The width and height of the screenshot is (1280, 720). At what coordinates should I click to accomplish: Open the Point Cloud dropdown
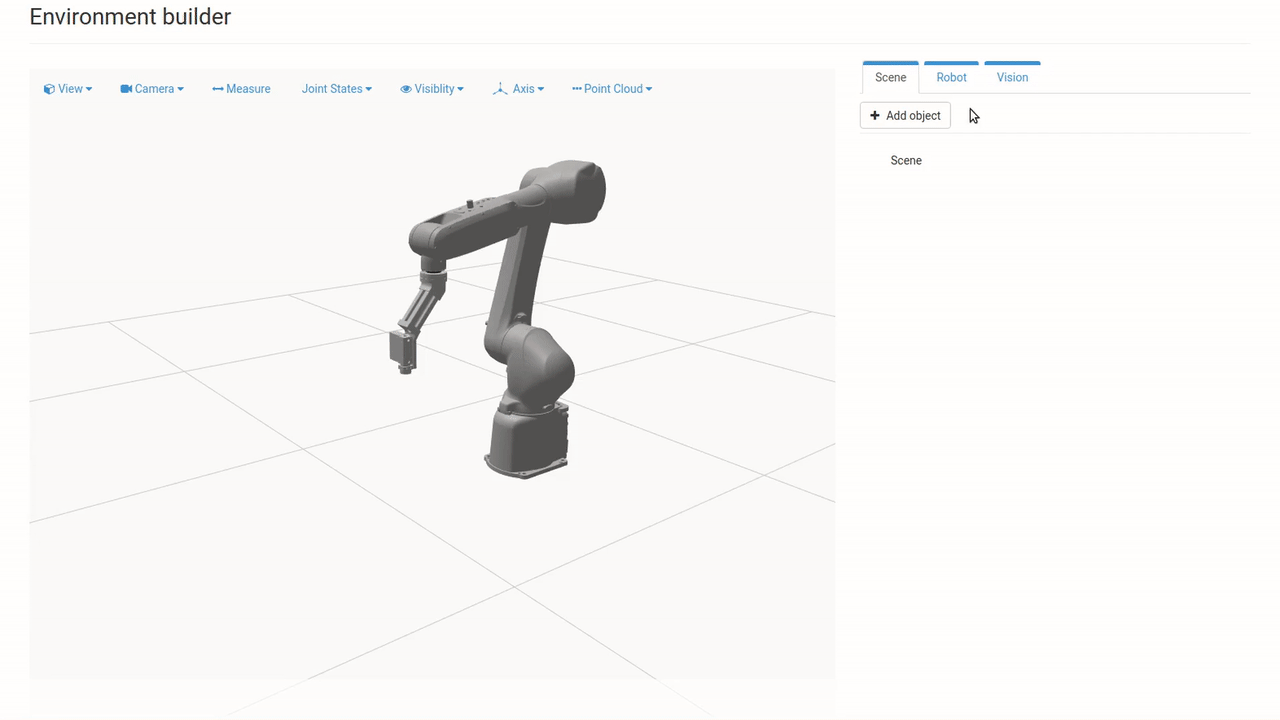pos(612,89)
